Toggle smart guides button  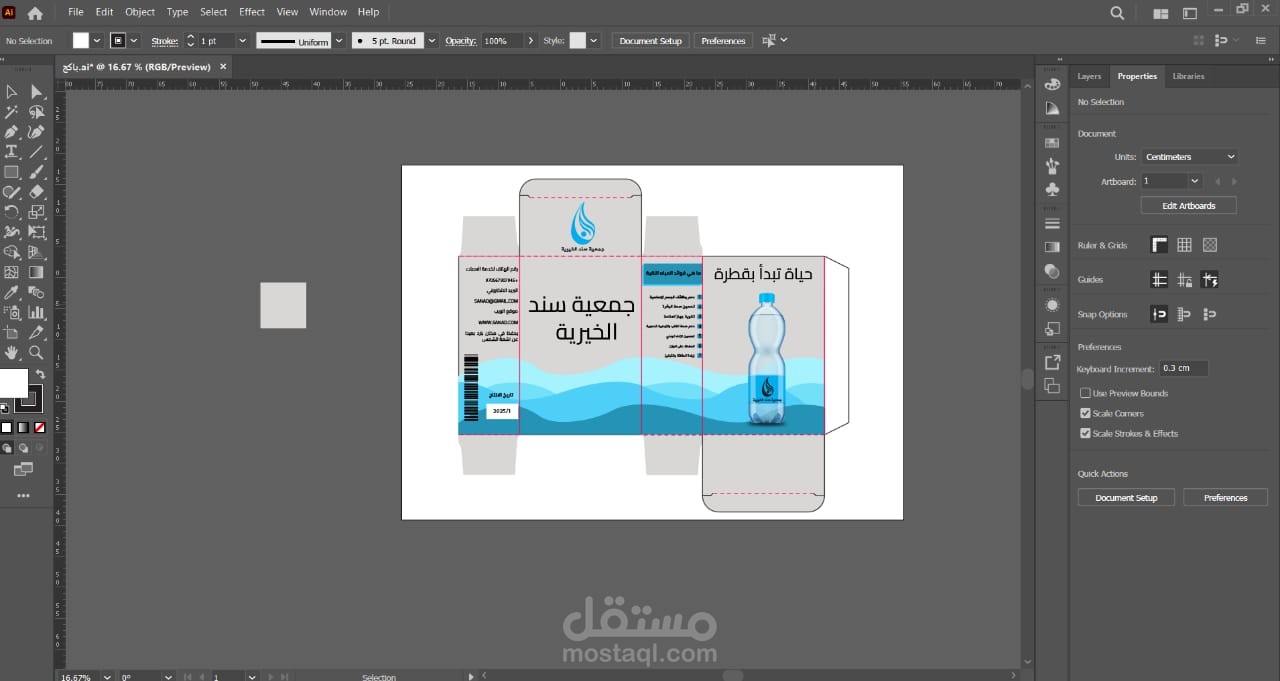(x=1210, y=280)
